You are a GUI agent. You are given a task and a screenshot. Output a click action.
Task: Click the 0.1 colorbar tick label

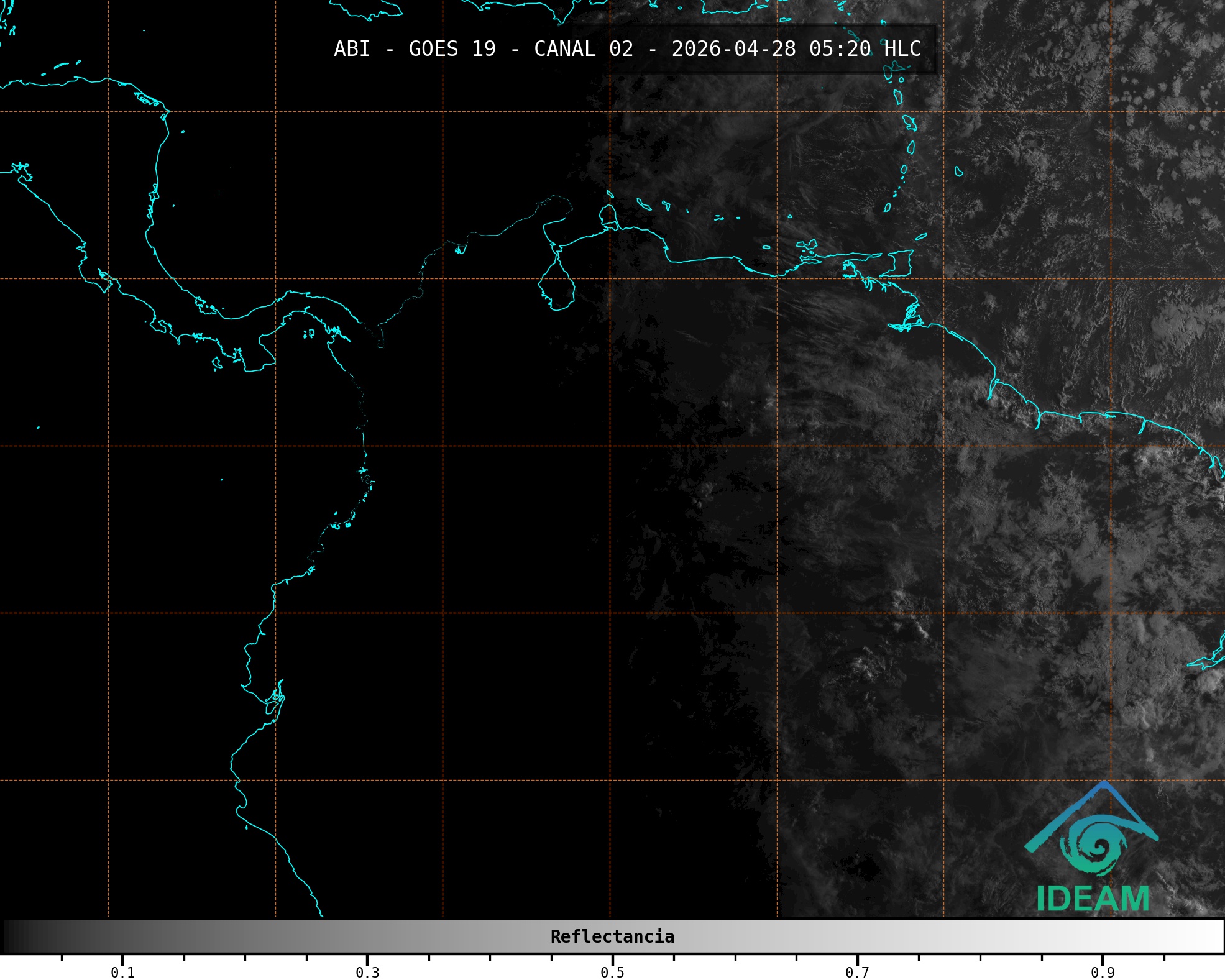click(122, 972)
